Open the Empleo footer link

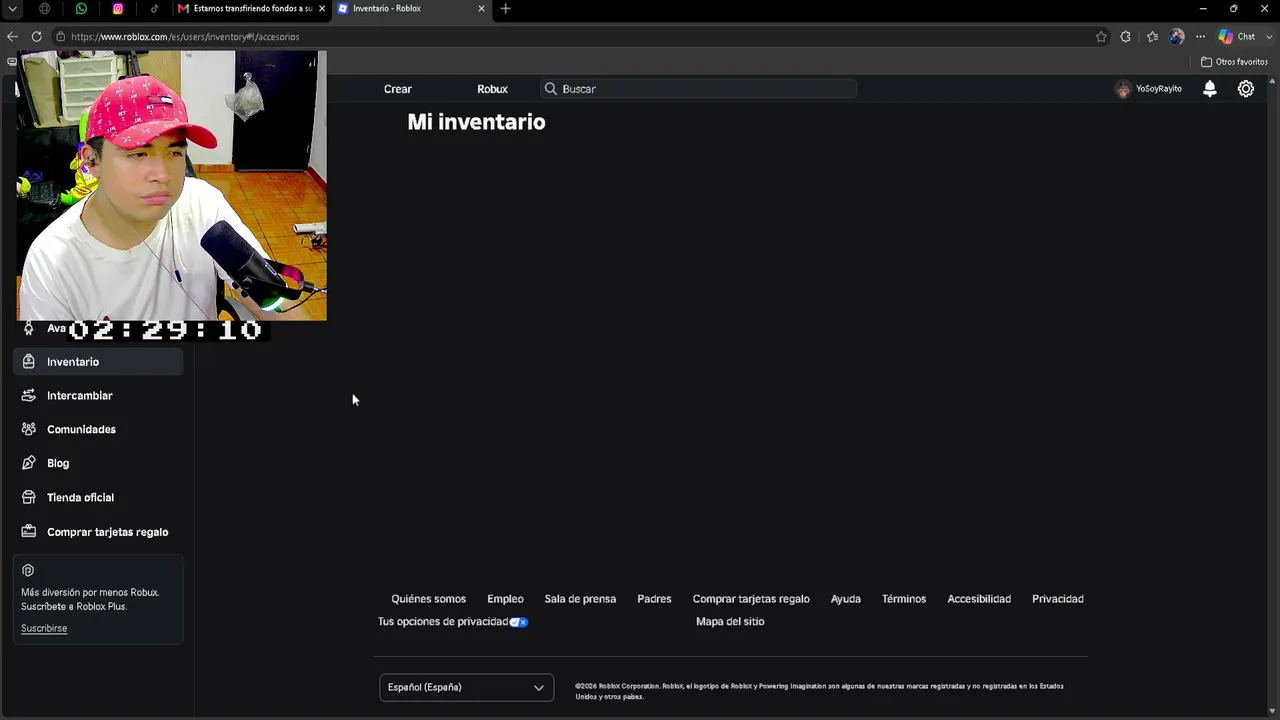[505, 599]
